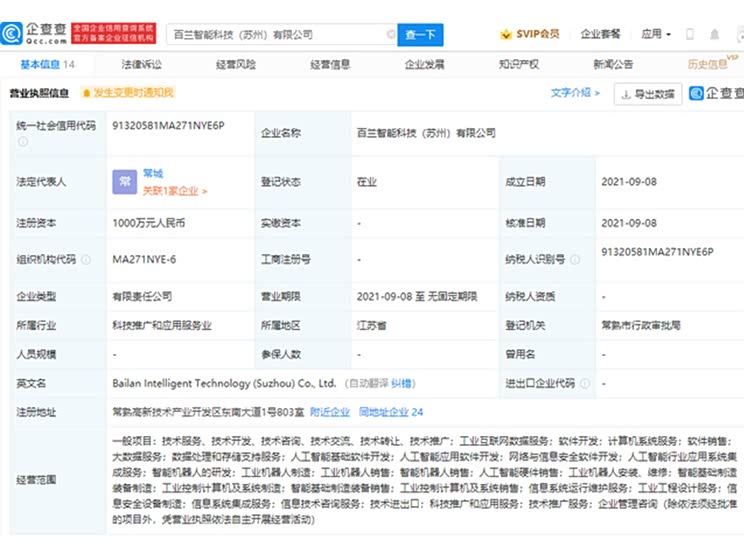Open the 附近企业 link
The width and height of the screenshot is (744, 558).
329,411
